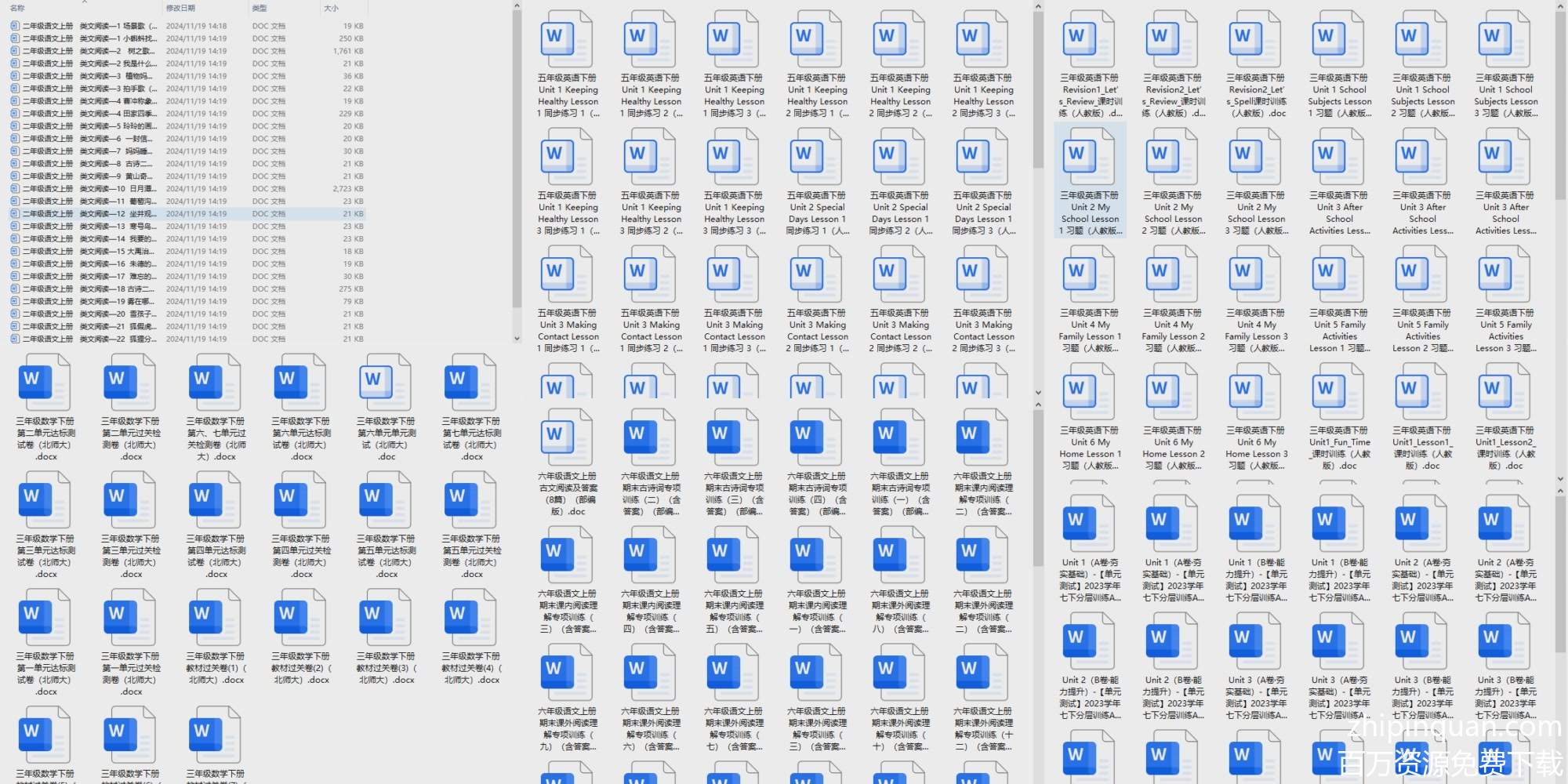Click the 第六单元单元测试 .doc file icon
The height and width of the screenshot is (784, 1568).
pyautogui.click(x=386, y=382)
